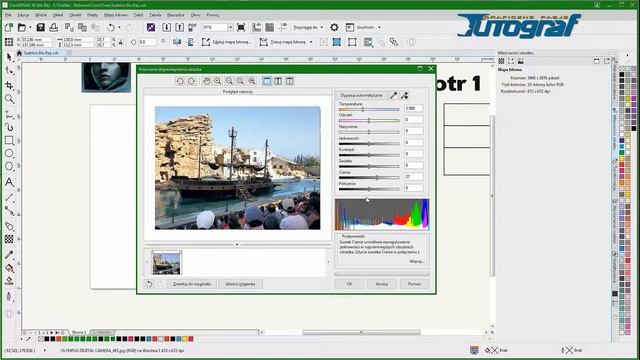Viewport: 640px width, 360px height.
Task: Rotate image counter-clockwise in the adjustment dialog
Action: pyautogui.click(x=180, y=81)
